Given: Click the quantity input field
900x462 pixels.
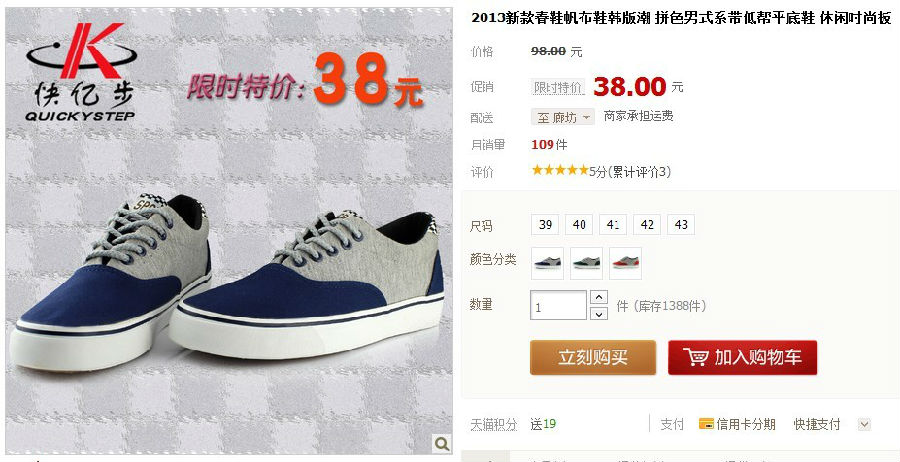Looking at the screenshot, I should [x=558, y=305].
